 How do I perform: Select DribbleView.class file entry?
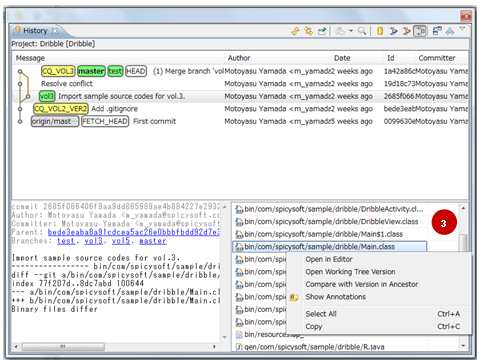(330, 222)
